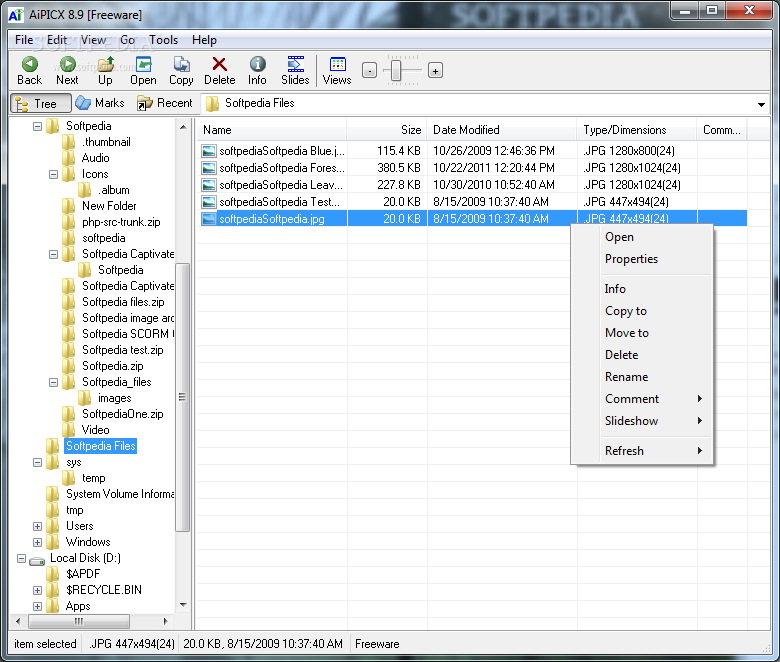Choose Rename in the context menu
780x662 pixels.
tap(642, 377)
